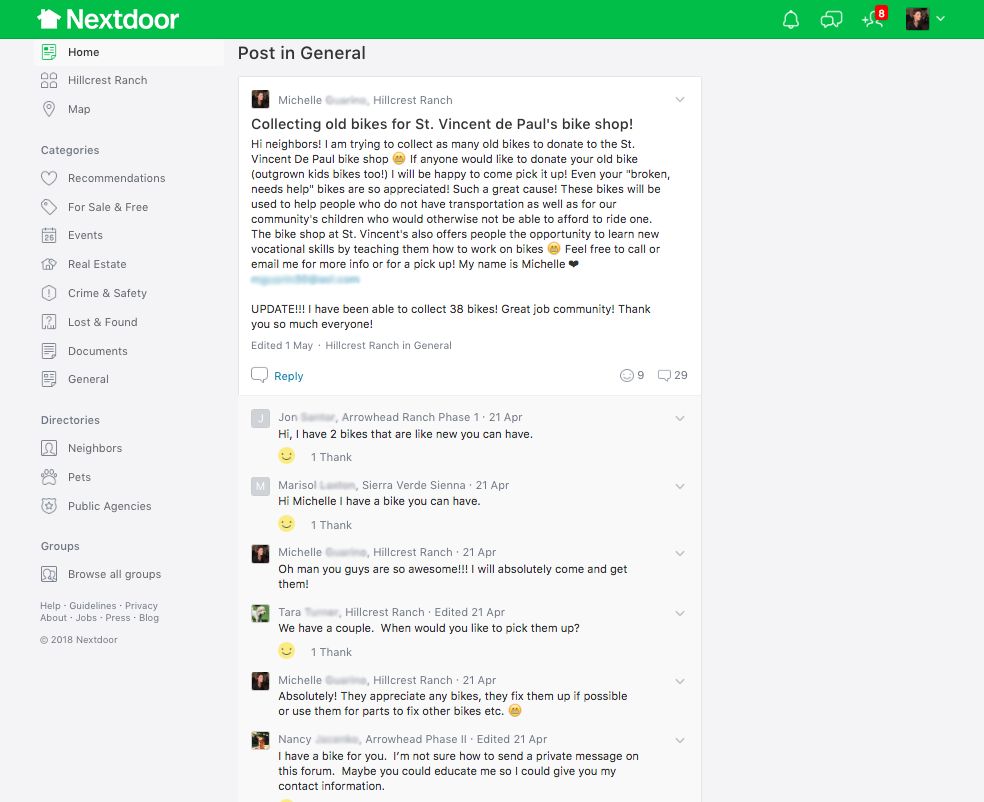The width and height of the screenshot is (984, 802).
Task: Open the Guidelines footer link
Action: click(93, 606)
